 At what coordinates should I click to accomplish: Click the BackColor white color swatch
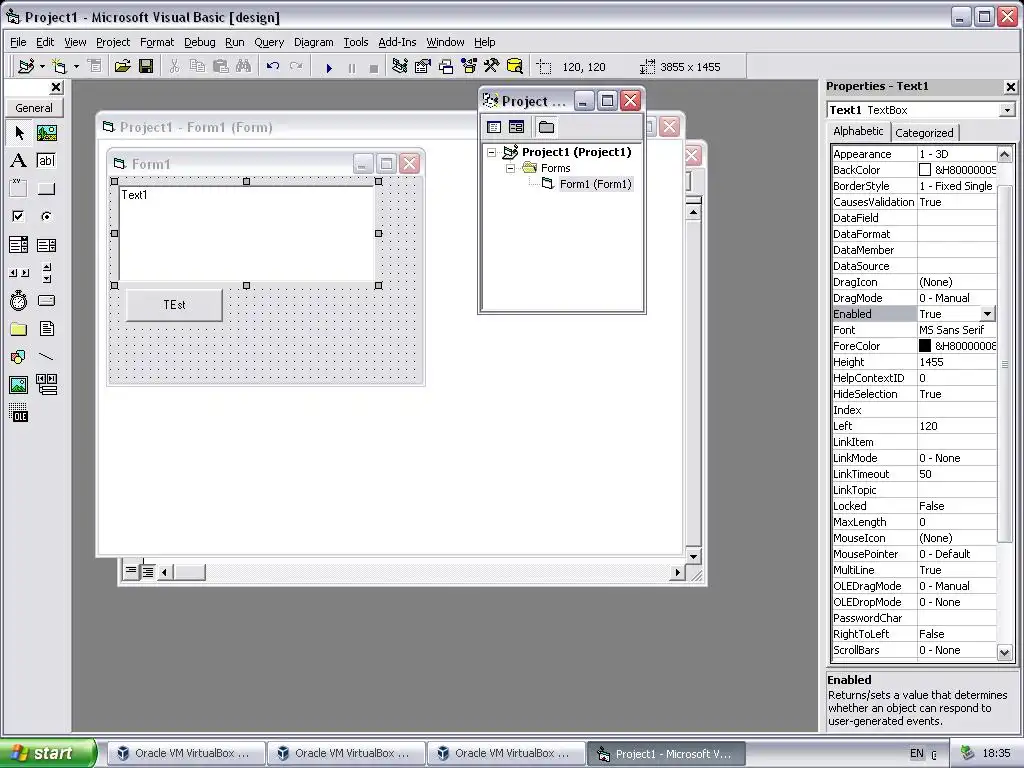(925, 170)
